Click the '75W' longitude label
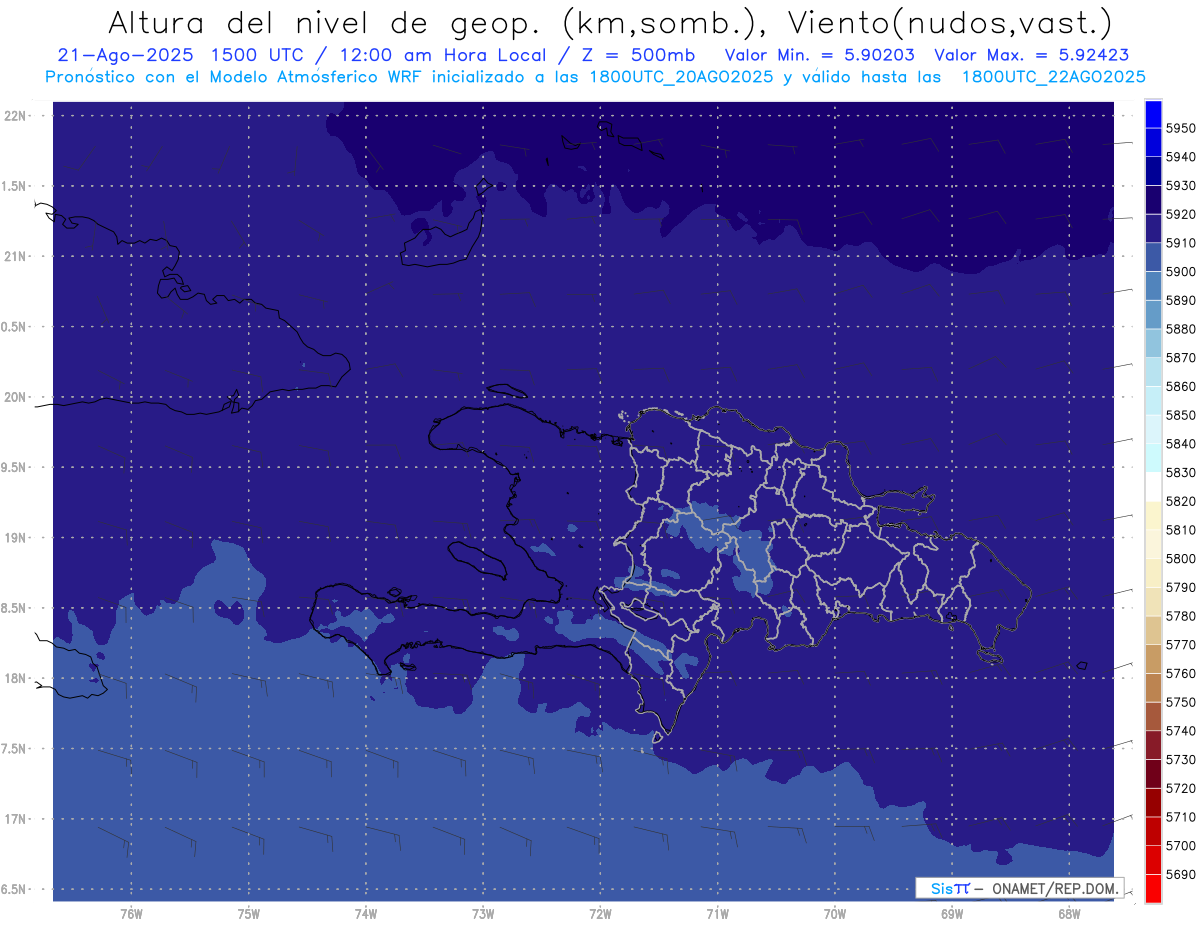This screenshot has height=927, width=1200. pyautogui.click(x=249, y=914)
